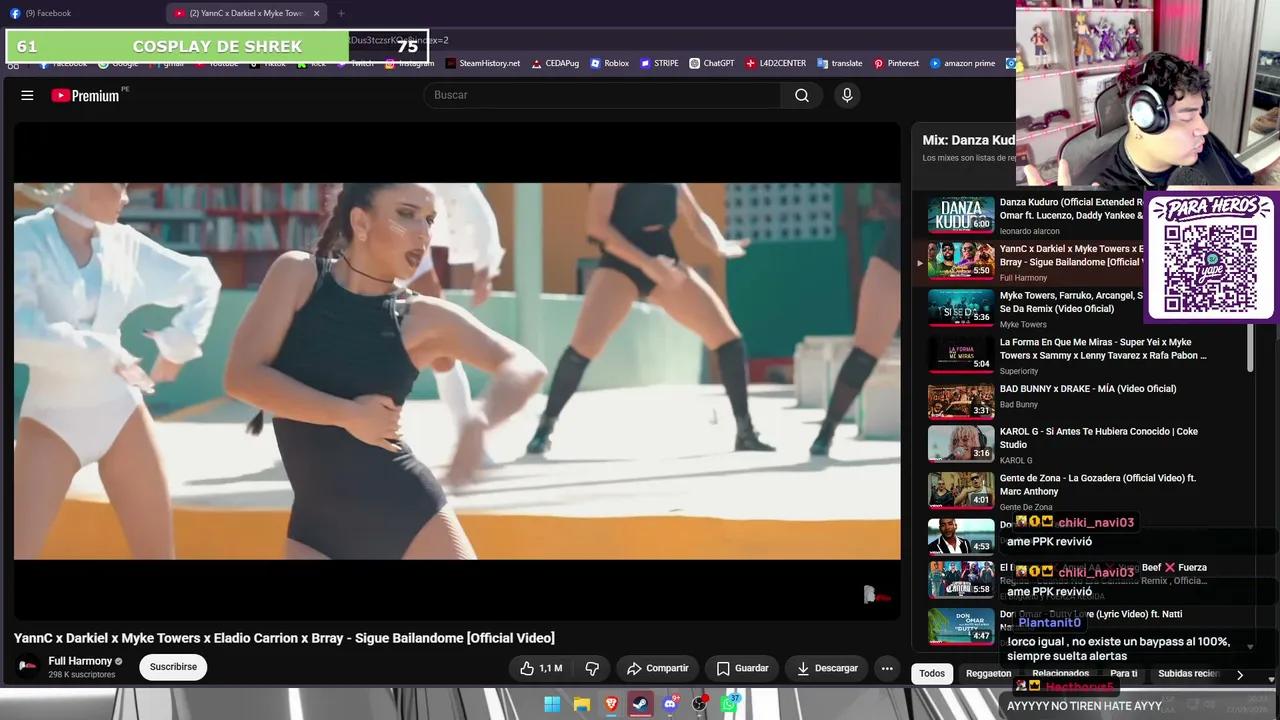Screen dimensions: 1280x720
Task: Click the KAROL G video thumbnail
Action: pyautogui.click(x=961, y=445)
